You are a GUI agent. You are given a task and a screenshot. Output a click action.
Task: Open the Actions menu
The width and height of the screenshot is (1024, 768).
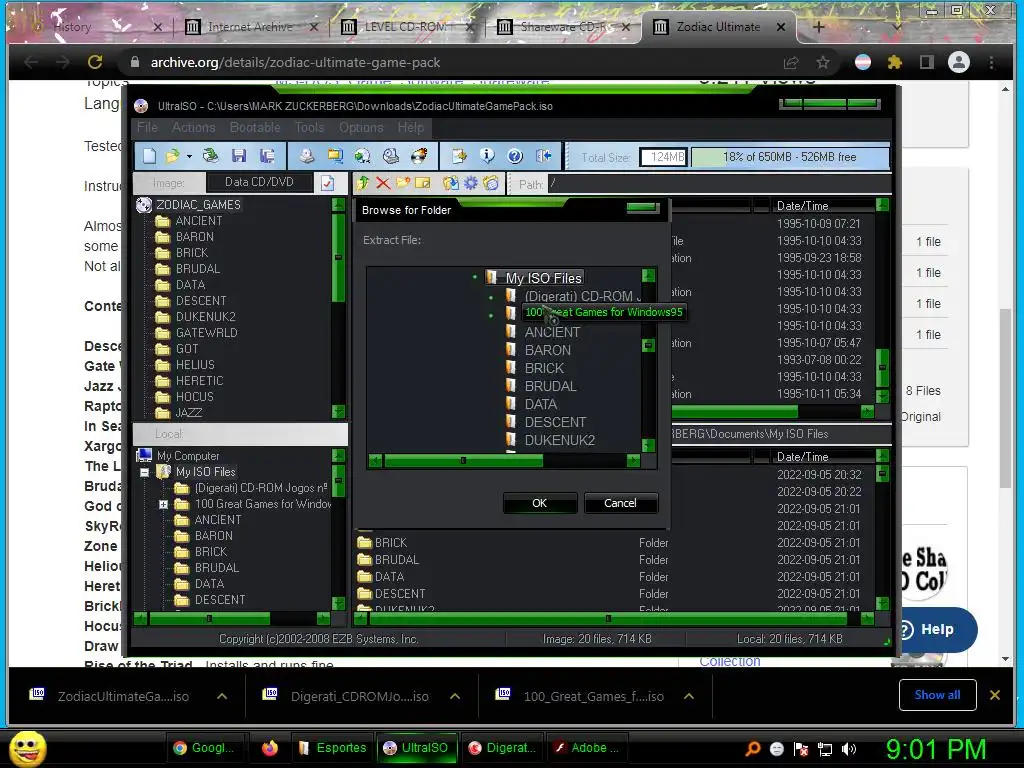pos(193,127)
